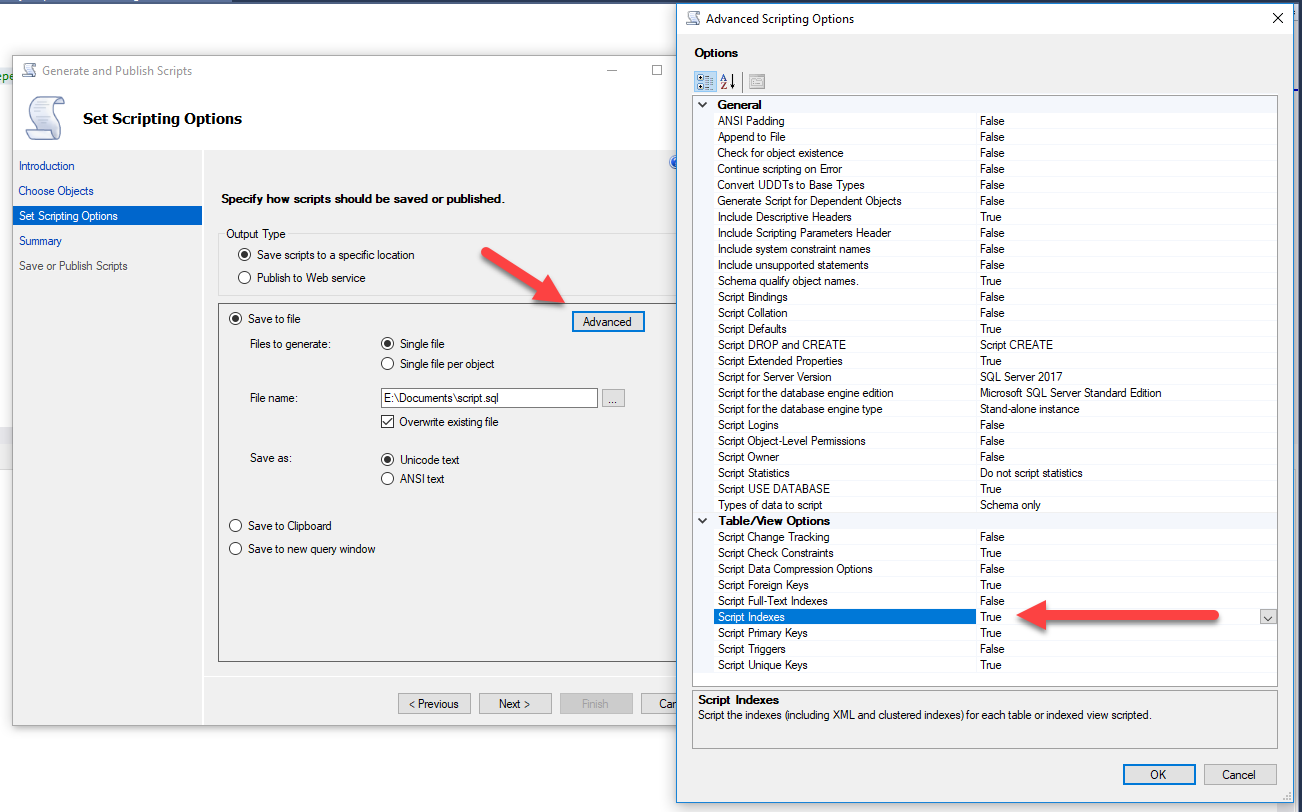Viewport: 1302px width, 812px height.
Task: Open the Property Pages icon
Action: [756, 82]
